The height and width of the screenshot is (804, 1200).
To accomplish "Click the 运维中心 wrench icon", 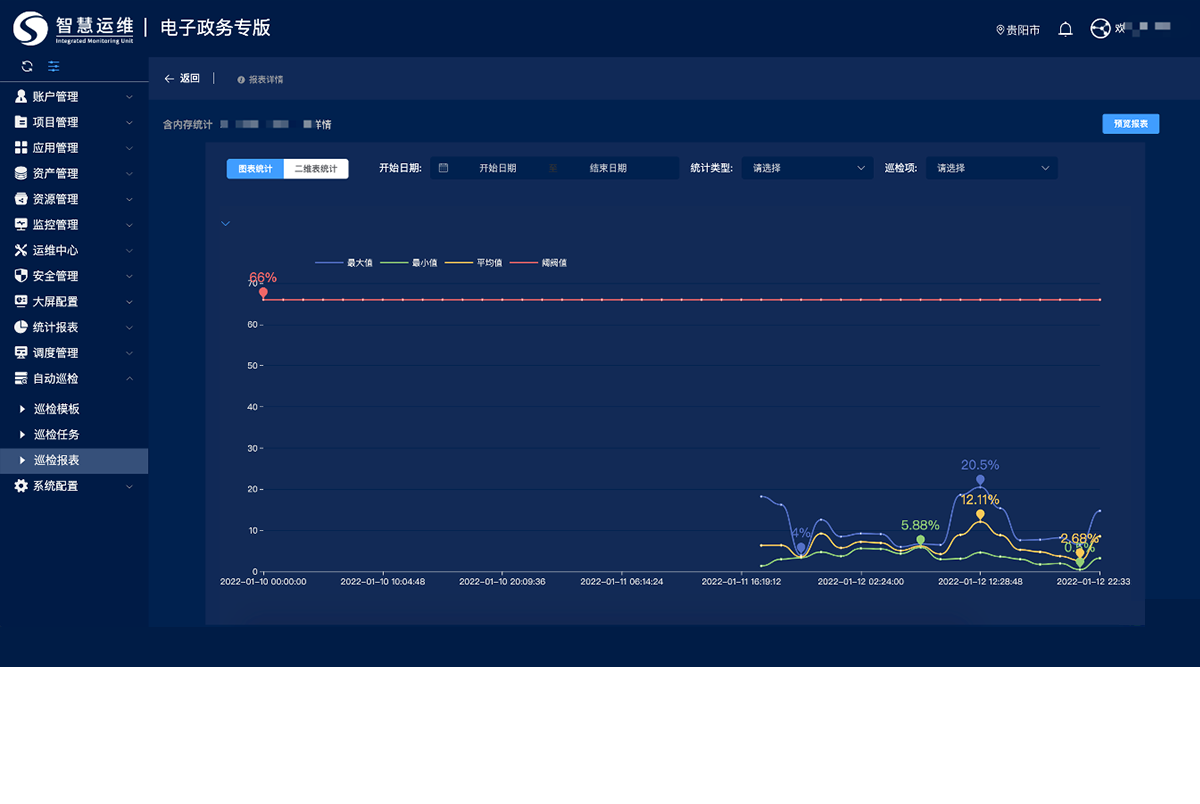I will [21, 250].
